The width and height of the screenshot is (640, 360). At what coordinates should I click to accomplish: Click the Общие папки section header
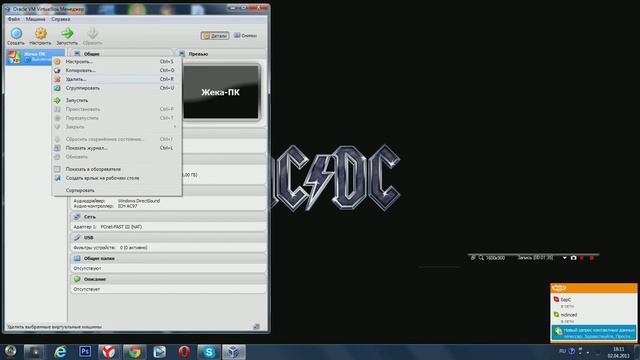168,258
